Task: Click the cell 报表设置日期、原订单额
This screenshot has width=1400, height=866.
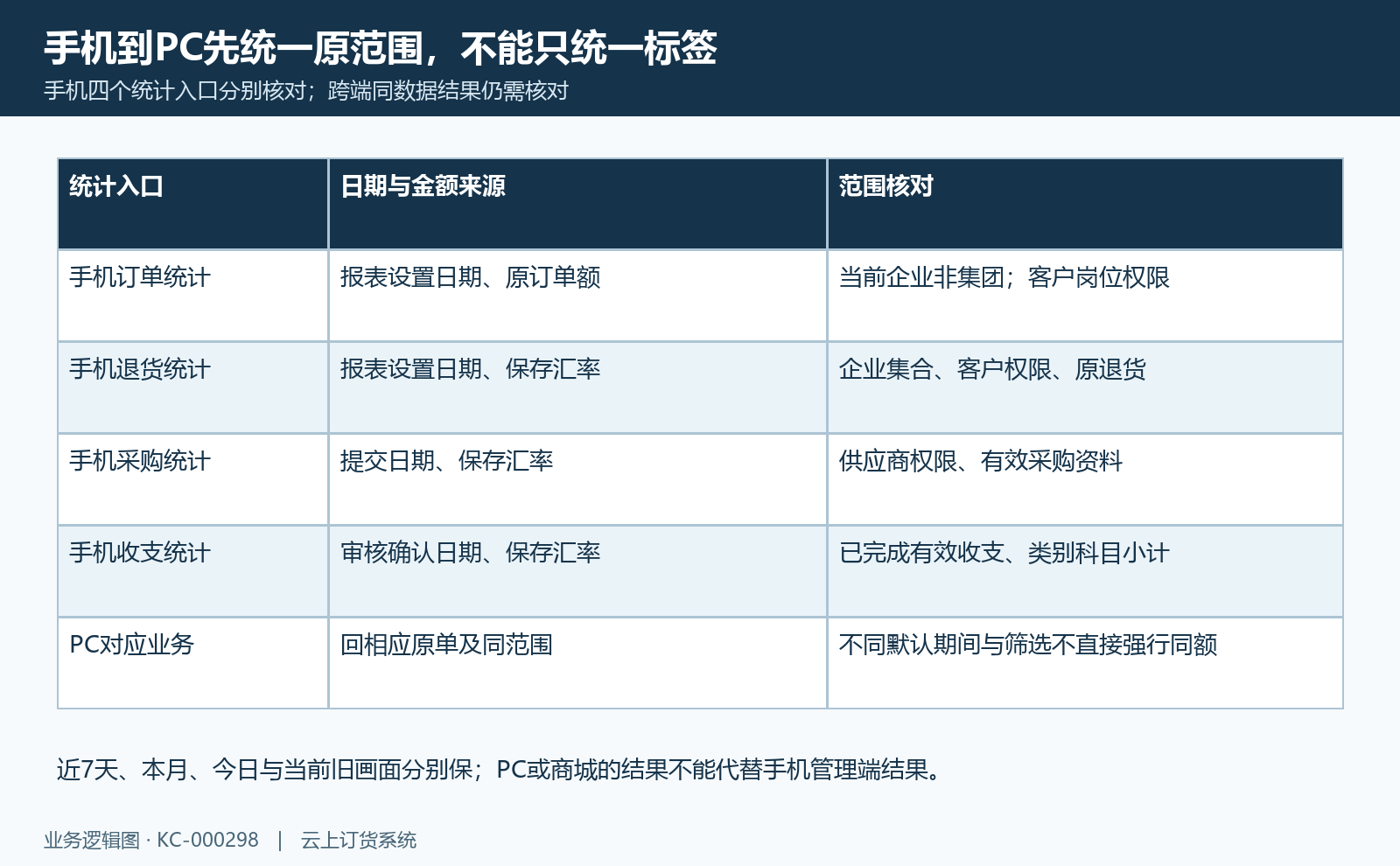Action: tap(577, 296)
